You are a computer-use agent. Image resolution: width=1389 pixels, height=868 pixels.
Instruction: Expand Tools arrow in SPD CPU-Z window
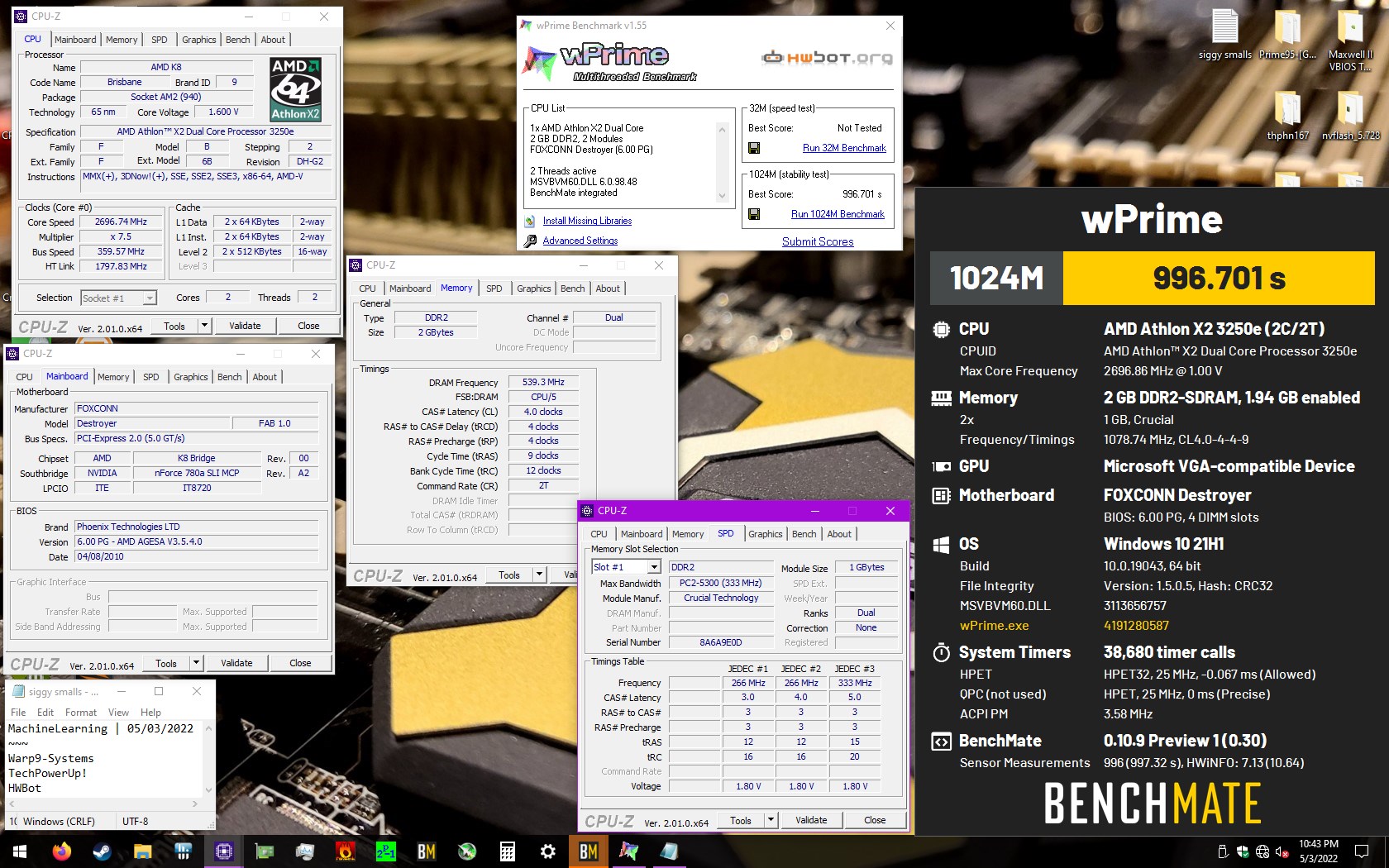(771, 820)
